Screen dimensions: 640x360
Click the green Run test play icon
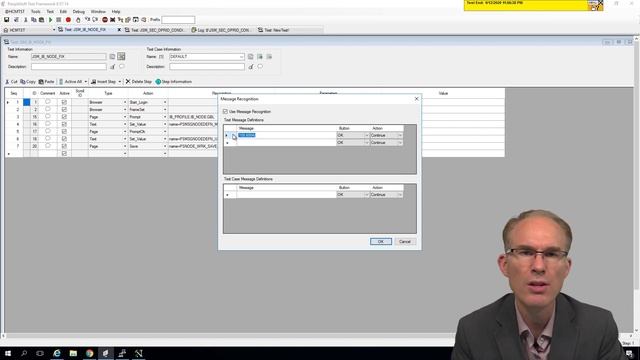pyautogui.click(x=51, y=20)
